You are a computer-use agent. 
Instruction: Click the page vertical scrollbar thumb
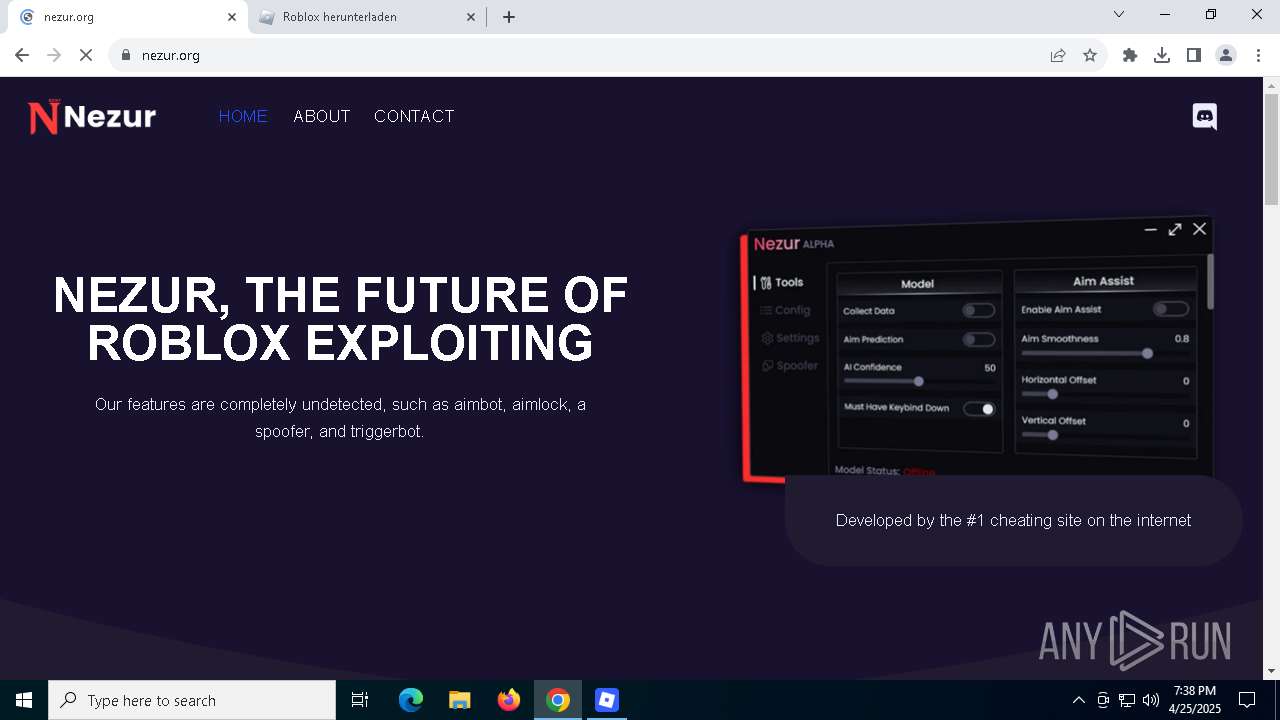[x=1271, y=150]
